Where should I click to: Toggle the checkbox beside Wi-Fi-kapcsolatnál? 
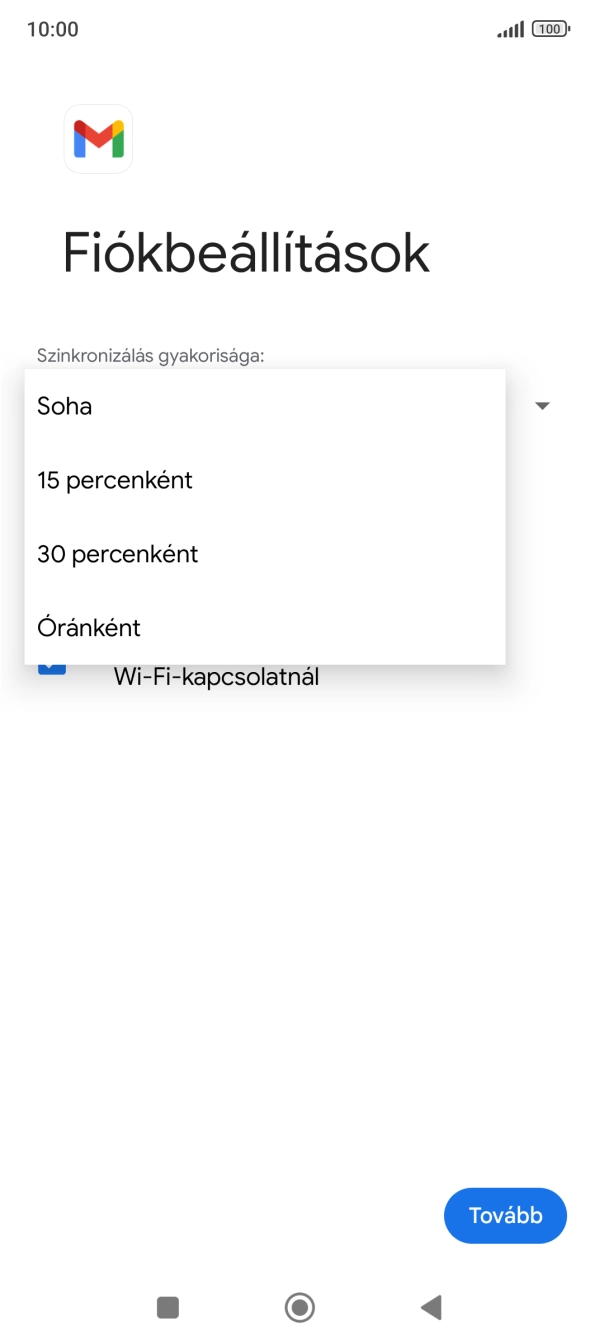click(52, 670)
